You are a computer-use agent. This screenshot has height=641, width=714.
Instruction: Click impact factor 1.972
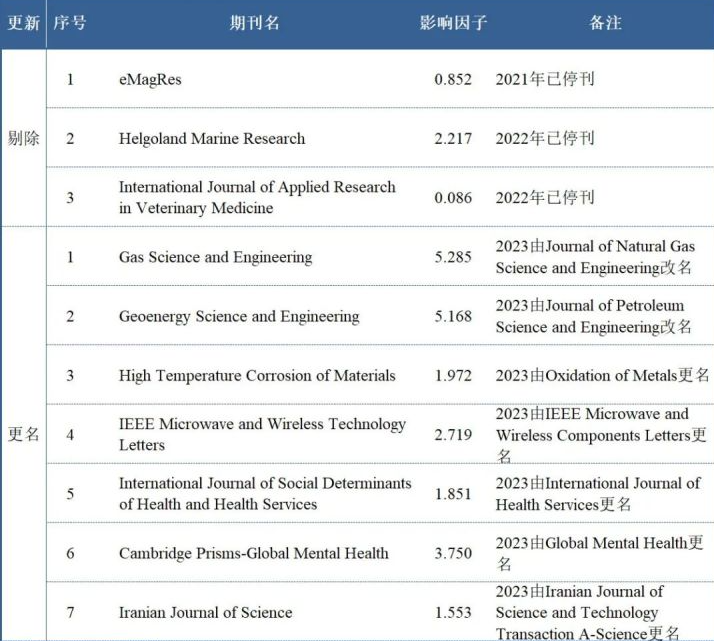pyautogui.click(x=453, y=376)
